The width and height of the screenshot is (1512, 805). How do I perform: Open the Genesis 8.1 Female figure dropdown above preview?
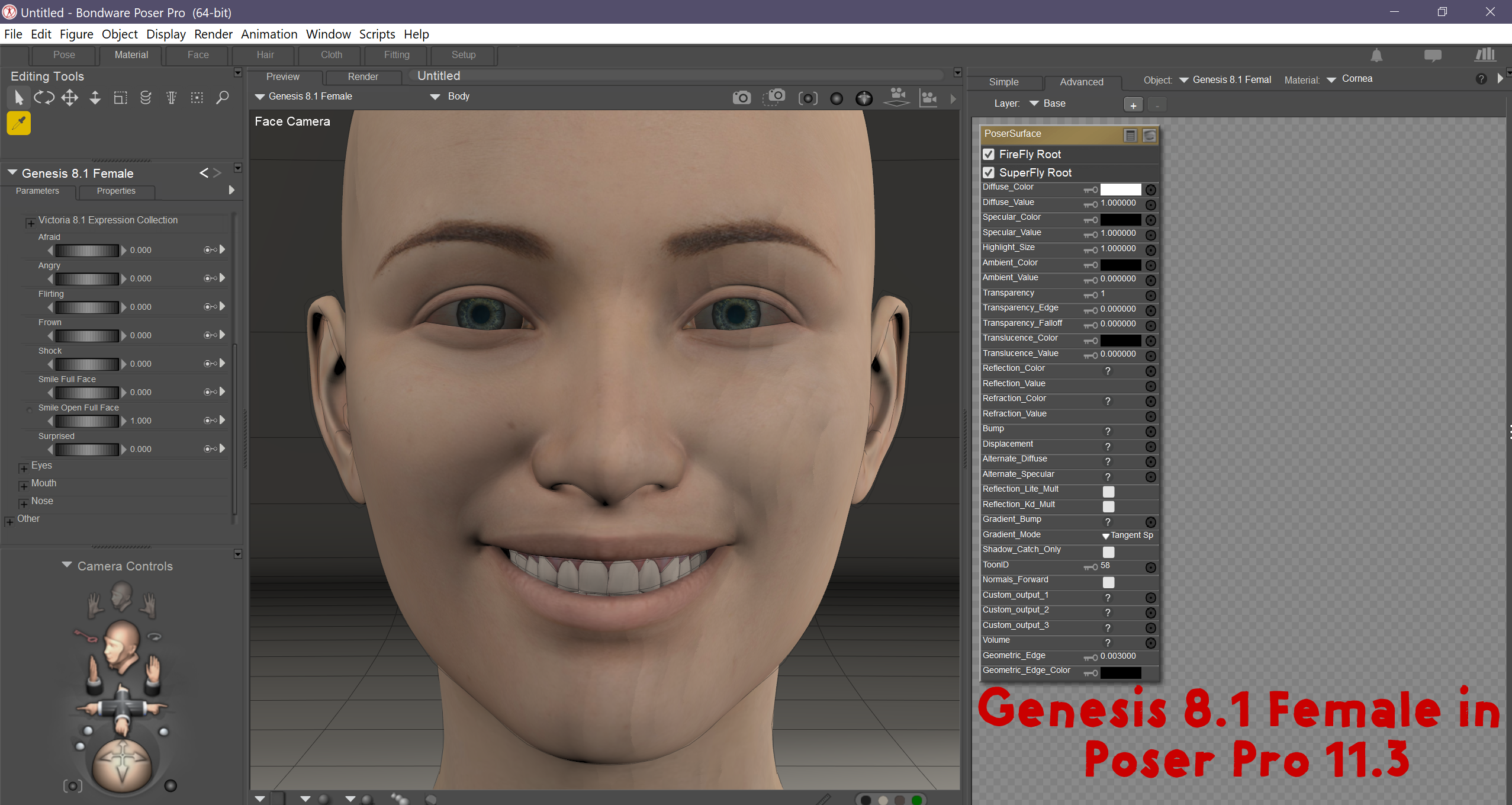pos(304,97)
